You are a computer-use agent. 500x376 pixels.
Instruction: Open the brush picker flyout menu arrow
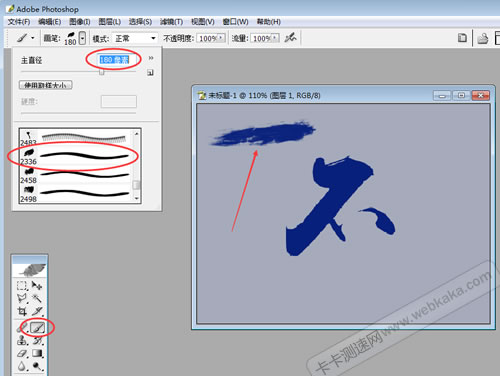tap(151, 58)
